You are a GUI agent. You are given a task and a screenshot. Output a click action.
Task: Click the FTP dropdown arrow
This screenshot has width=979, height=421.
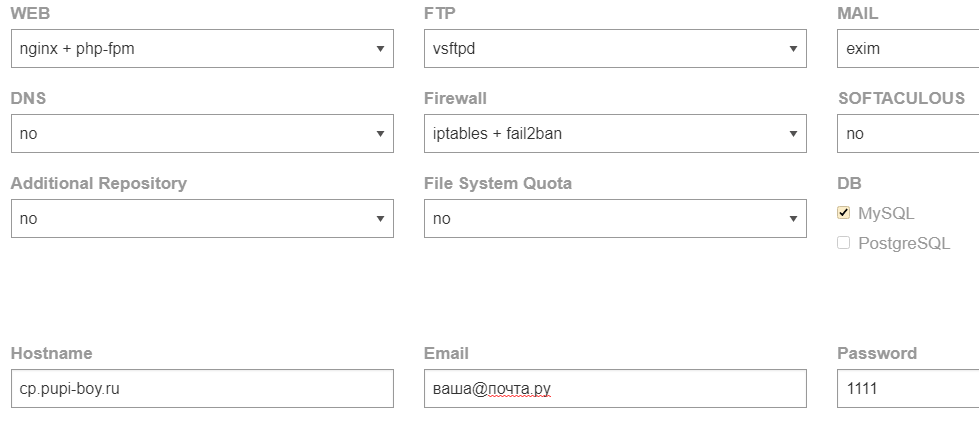tap(793, 48)
